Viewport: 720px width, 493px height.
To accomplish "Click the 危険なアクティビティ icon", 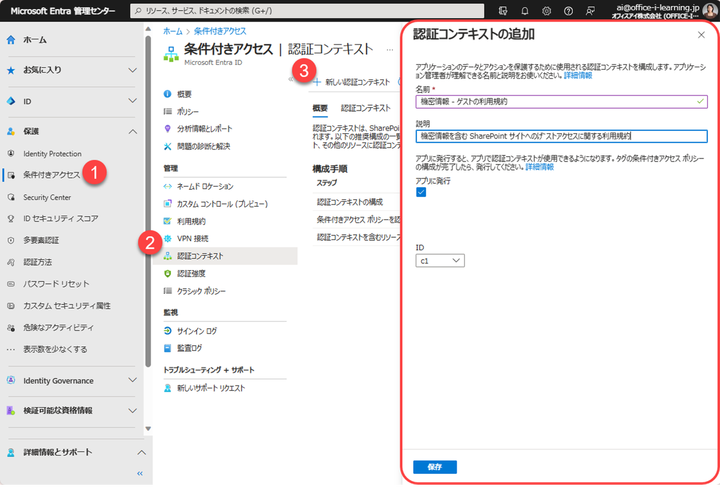I will coord(11,327).
